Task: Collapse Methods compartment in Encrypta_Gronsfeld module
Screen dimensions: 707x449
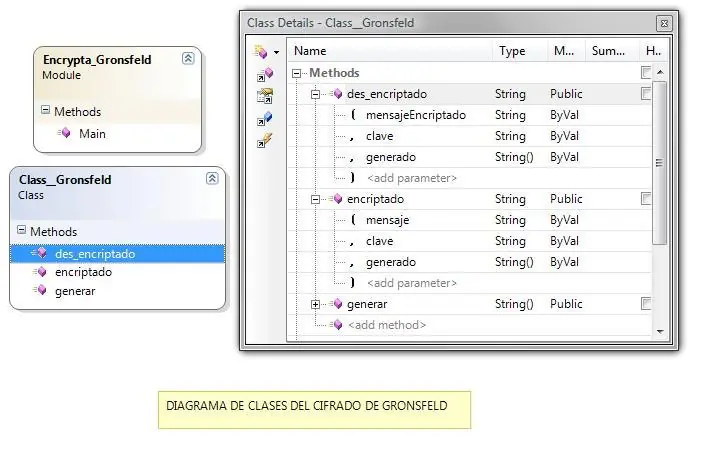Action: pos(45,110)
